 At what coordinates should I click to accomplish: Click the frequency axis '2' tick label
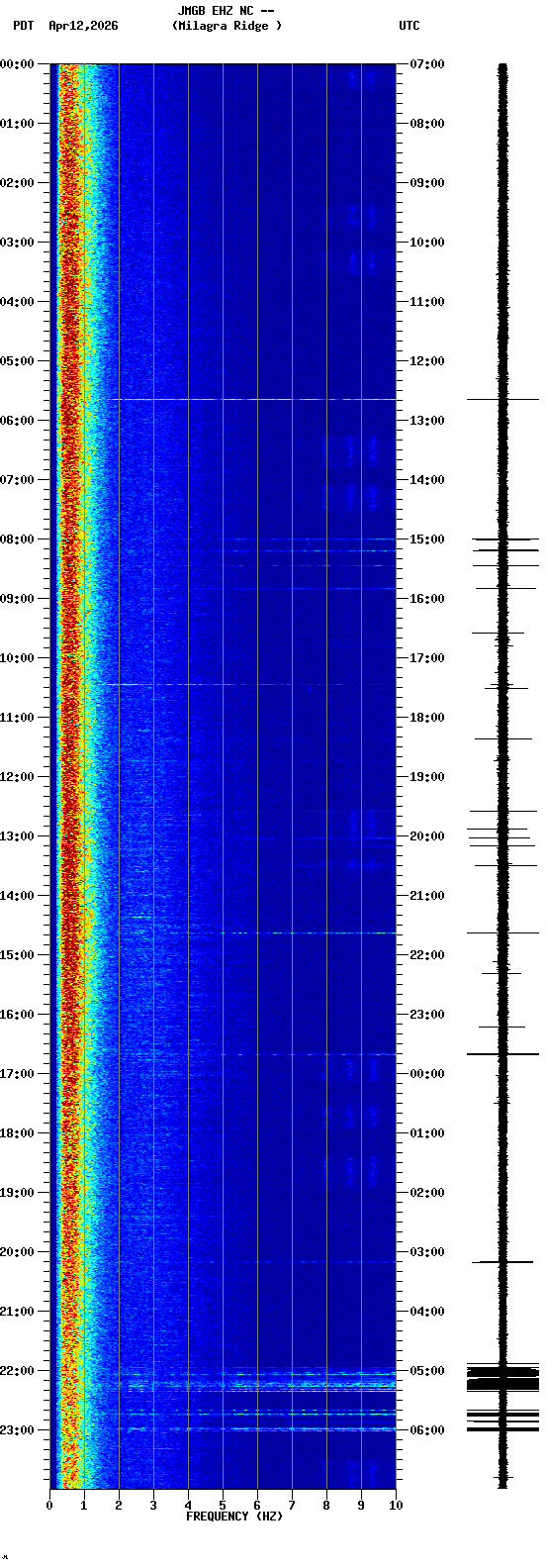point(119,1506)
